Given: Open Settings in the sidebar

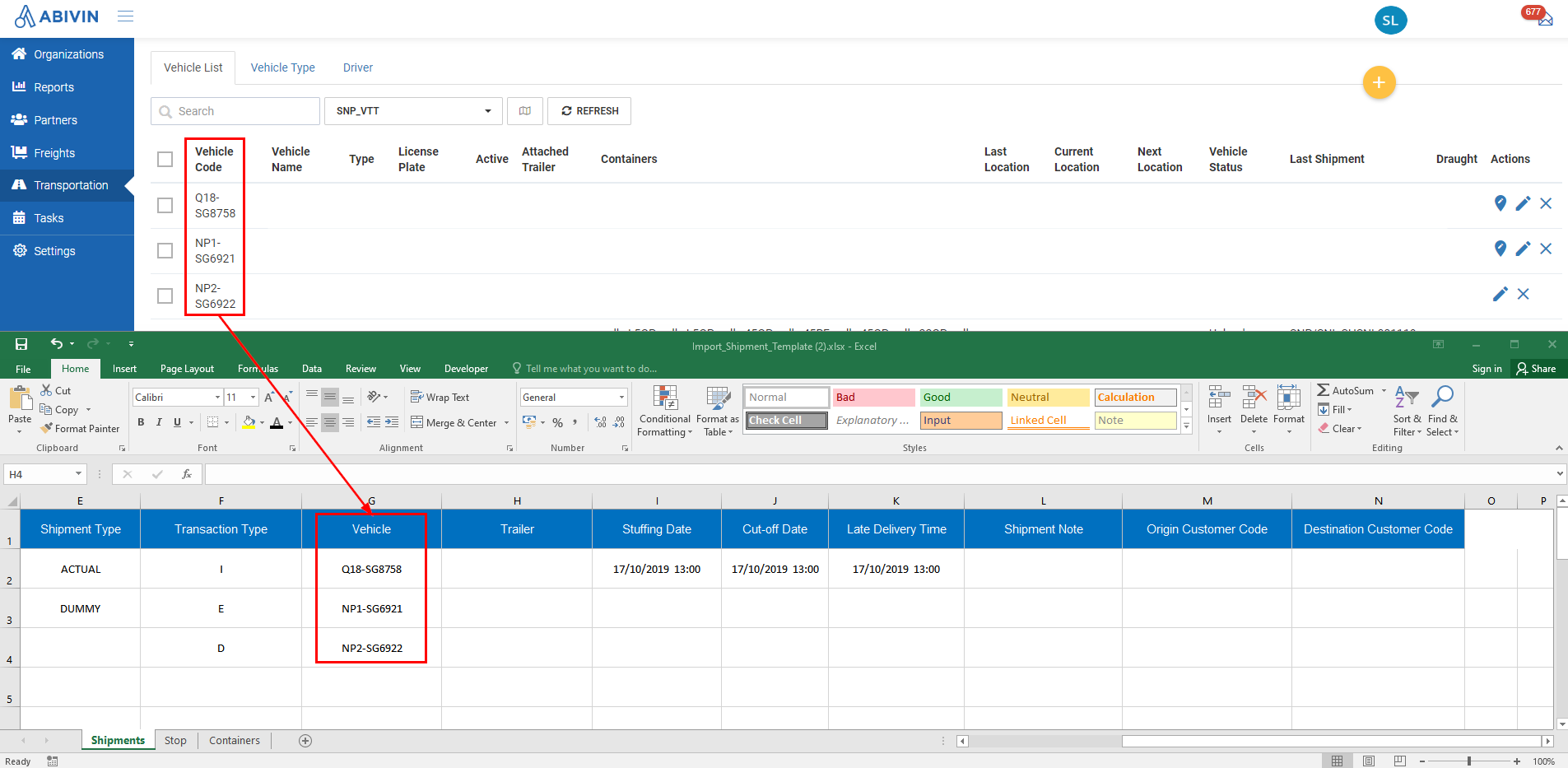Looking at the screenshot, I should (54, 251).
